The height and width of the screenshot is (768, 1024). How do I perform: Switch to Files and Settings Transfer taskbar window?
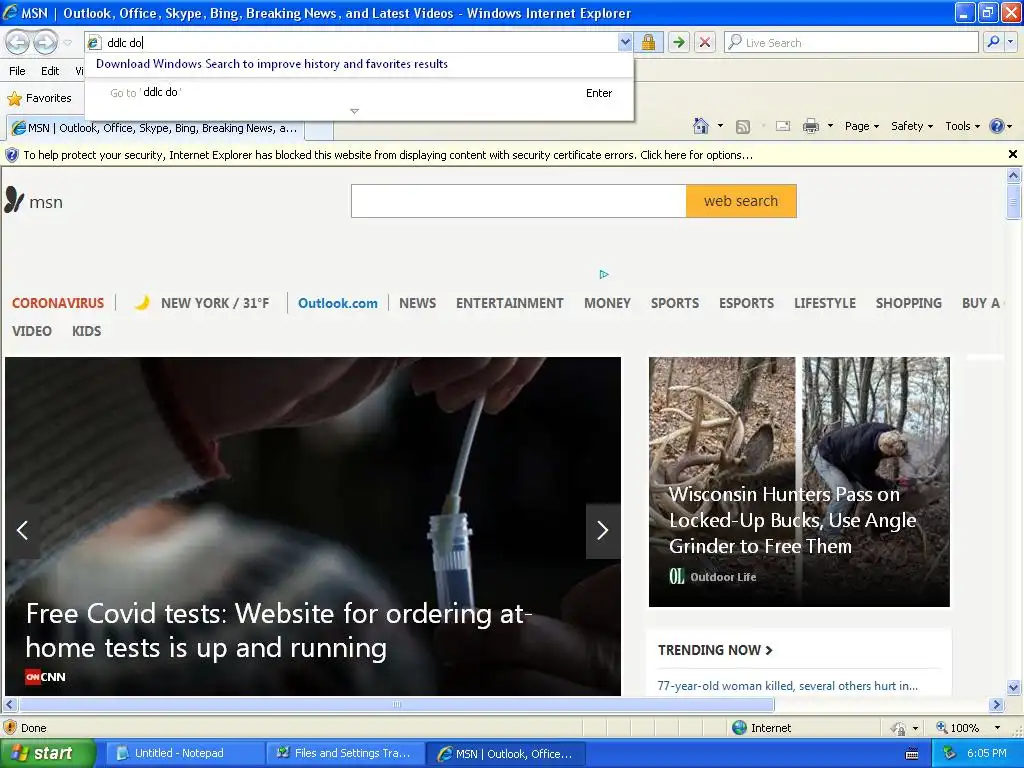coord(345,754)
